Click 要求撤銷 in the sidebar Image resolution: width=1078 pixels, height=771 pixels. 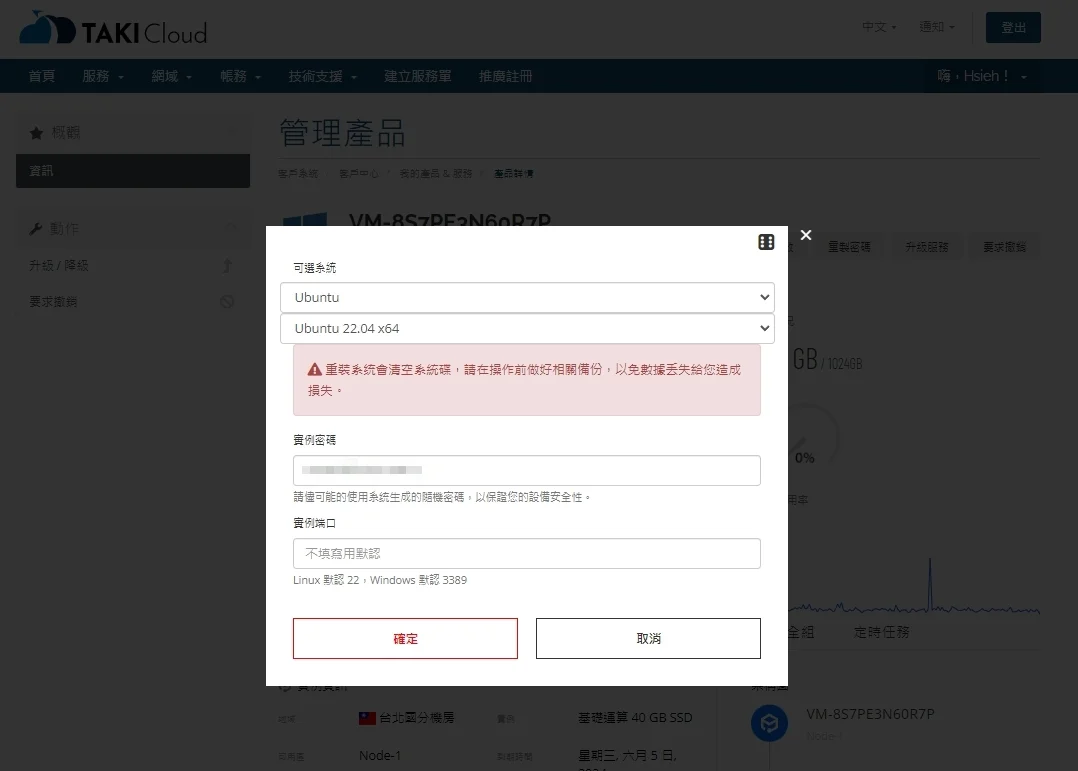[x=53, y=302]
